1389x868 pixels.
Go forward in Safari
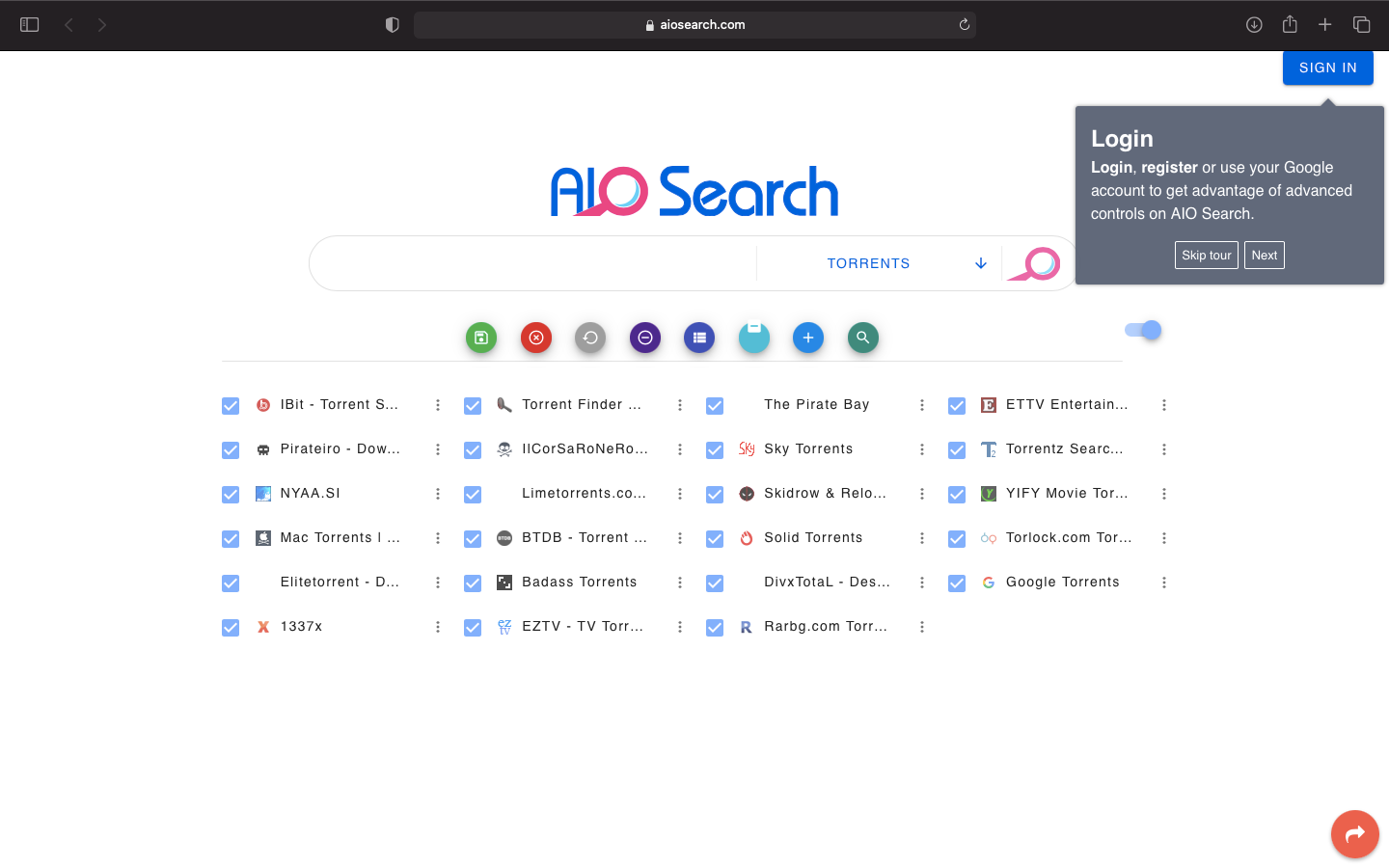click(x=102, y=25)
